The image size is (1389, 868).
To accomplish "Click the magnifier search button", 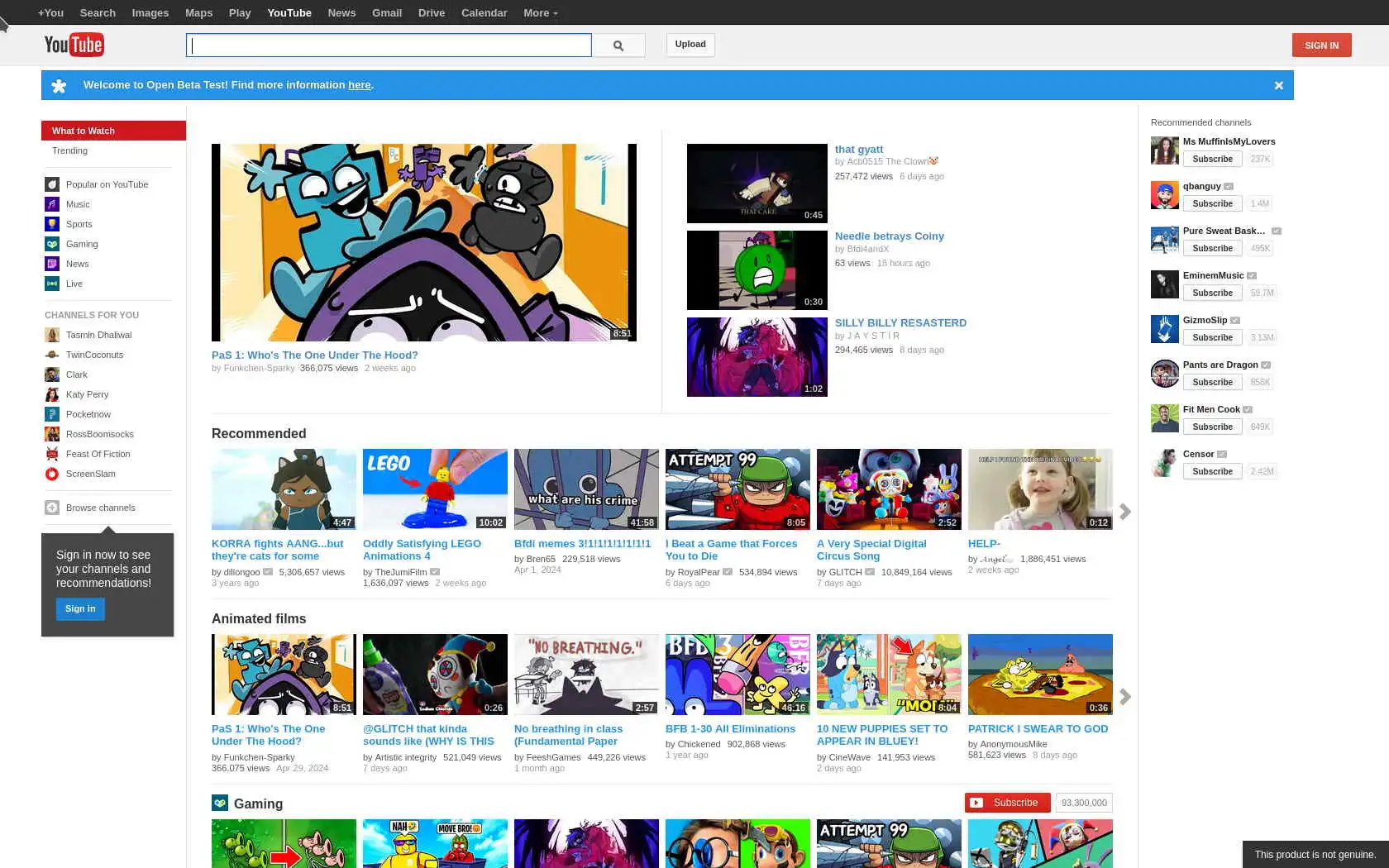I will tap(618, 45).
